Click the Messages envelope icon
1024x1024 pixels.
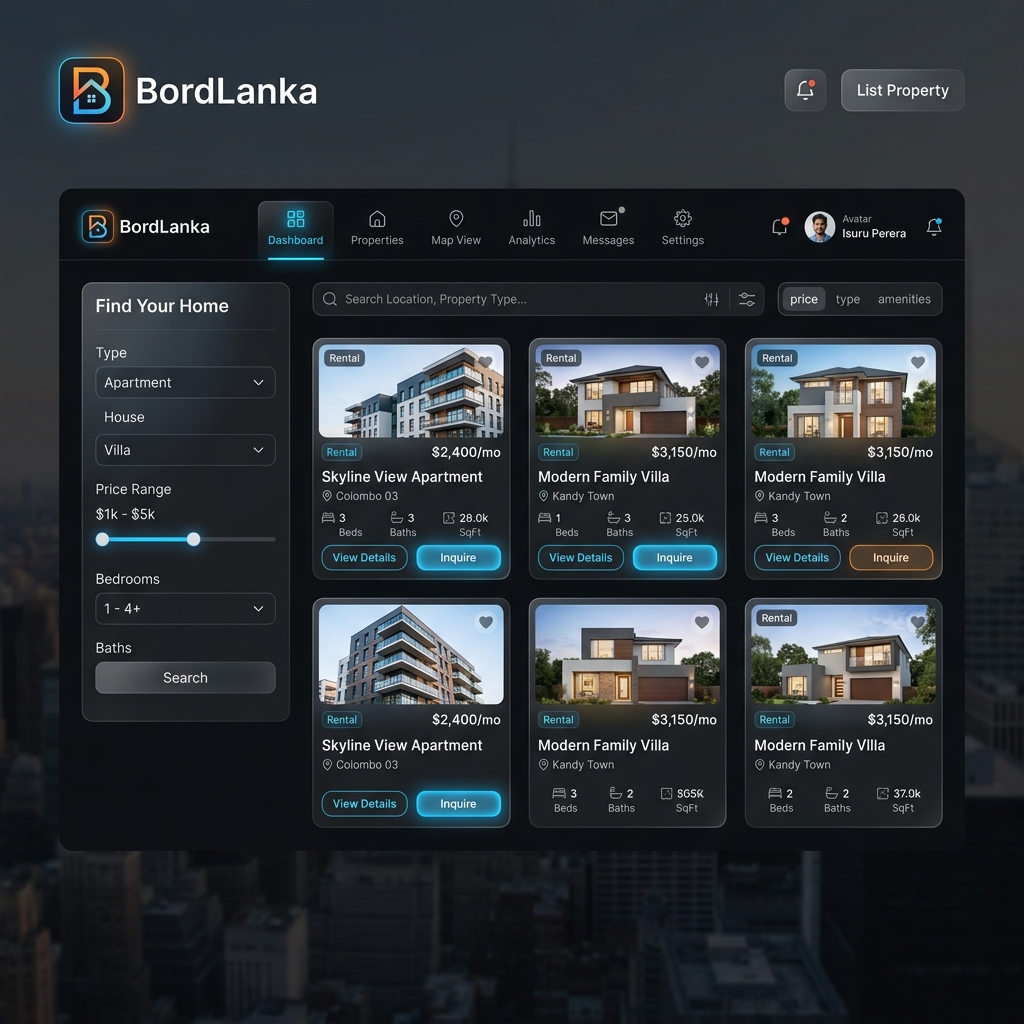(609, 218)
